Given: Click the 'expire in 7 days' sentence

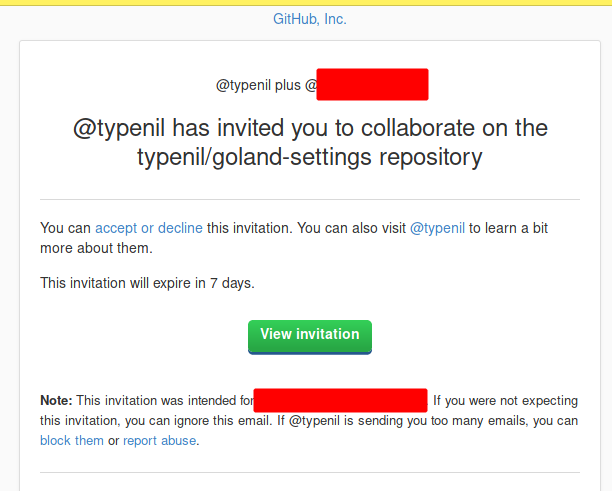Looking at the screenshot, I should point(147,283).
